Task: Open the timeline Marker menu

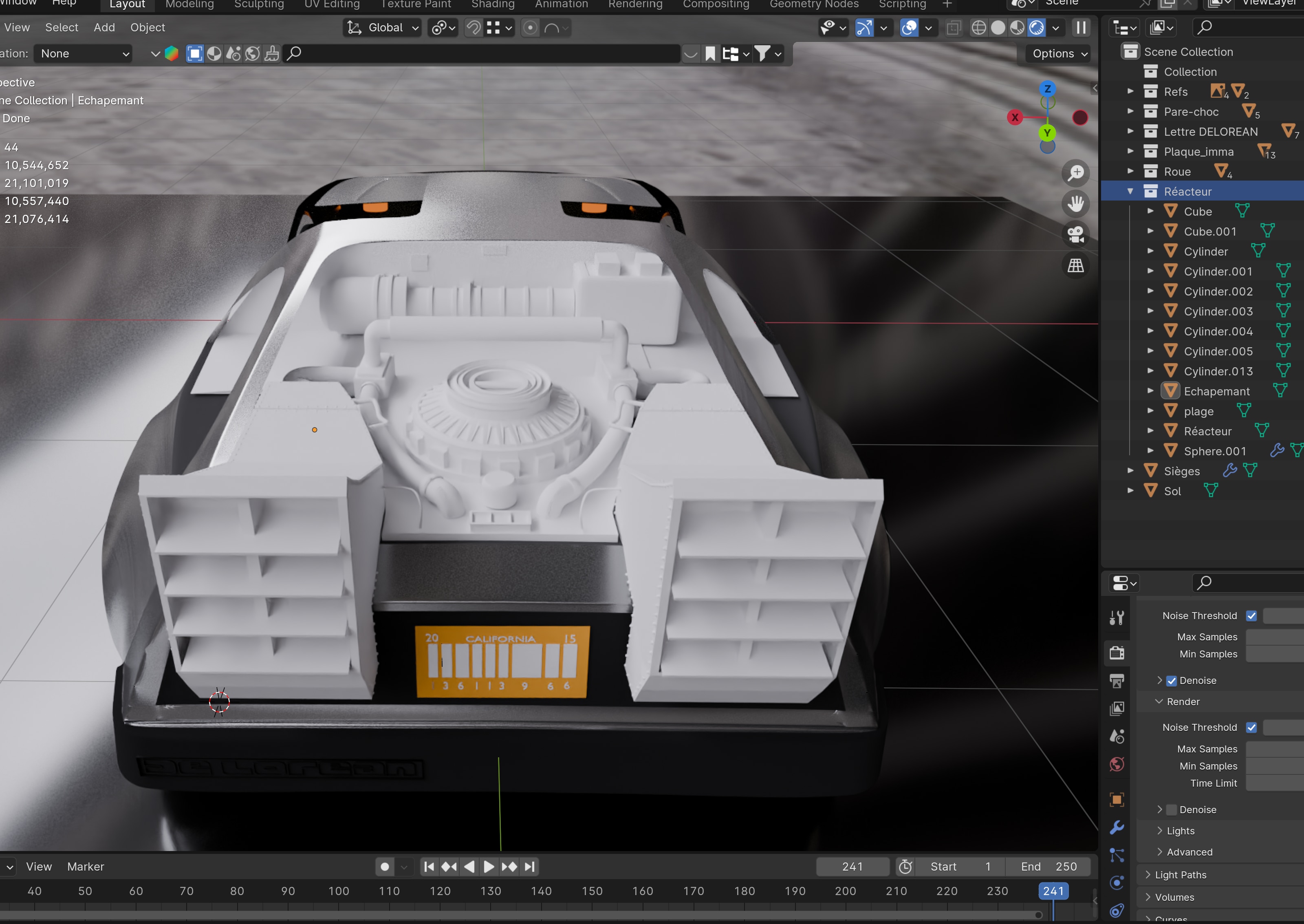Action: (85, 867)
